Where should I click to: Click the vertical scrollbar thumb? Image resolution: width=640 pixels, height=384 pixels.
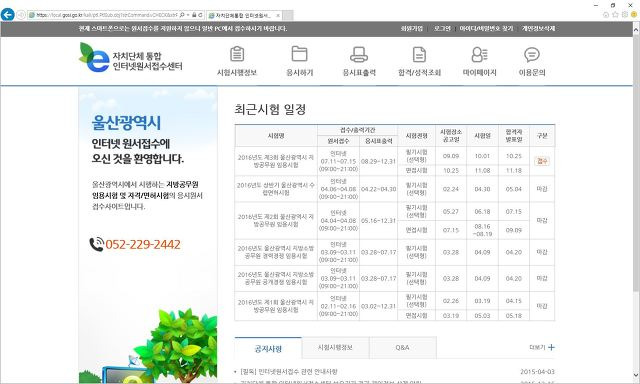pos(636,163)
